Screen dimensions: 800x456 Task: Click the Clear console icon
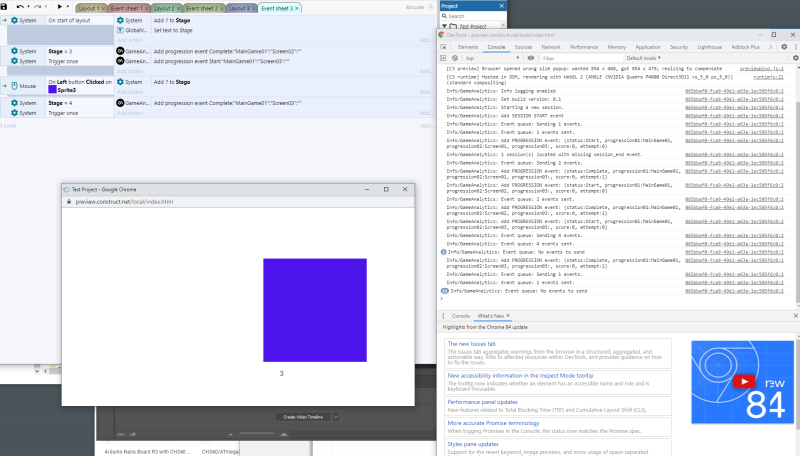point(455,58)
